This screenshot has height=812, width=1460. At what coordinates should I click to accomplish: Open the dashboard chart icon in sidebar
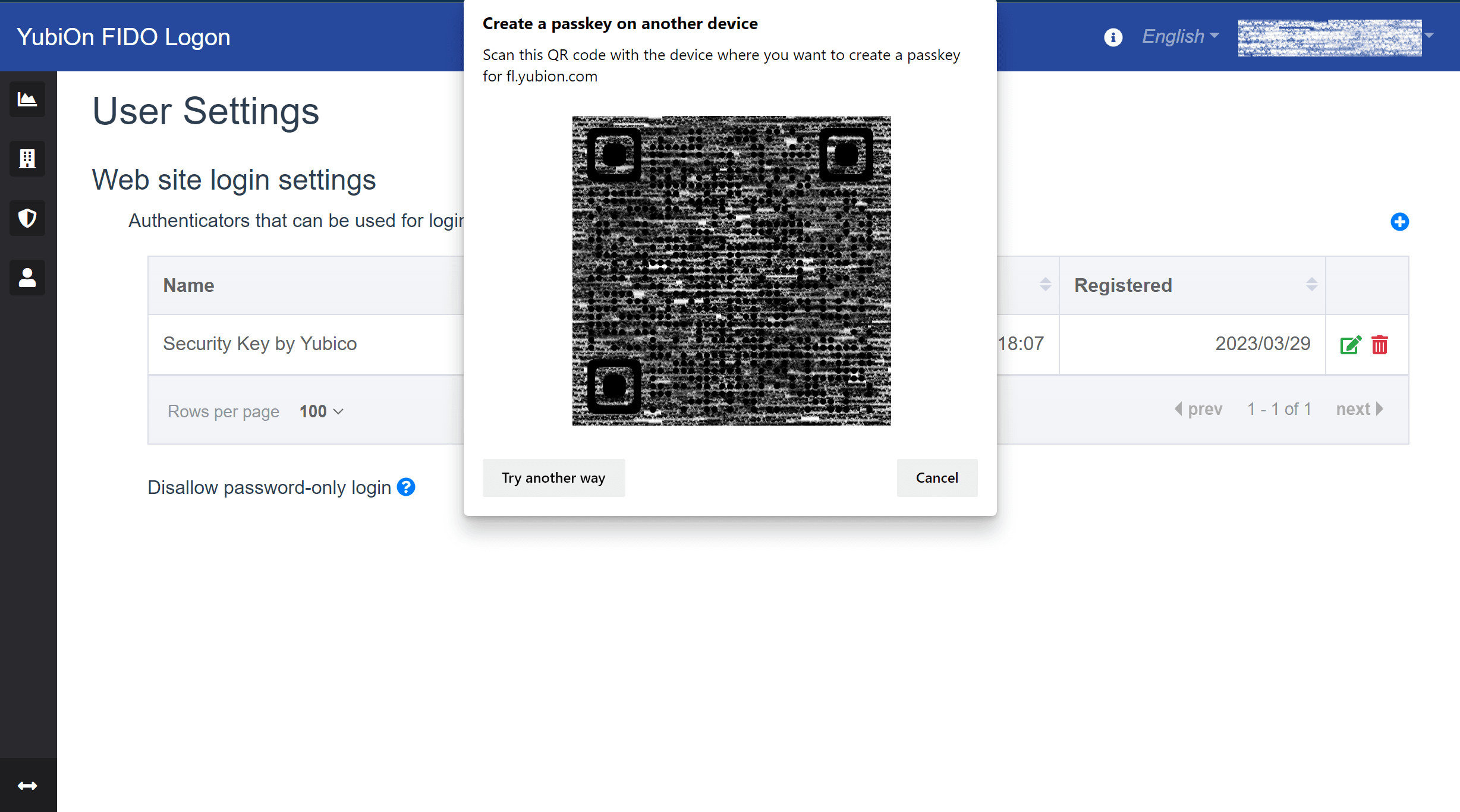click(x=27, y=99)
